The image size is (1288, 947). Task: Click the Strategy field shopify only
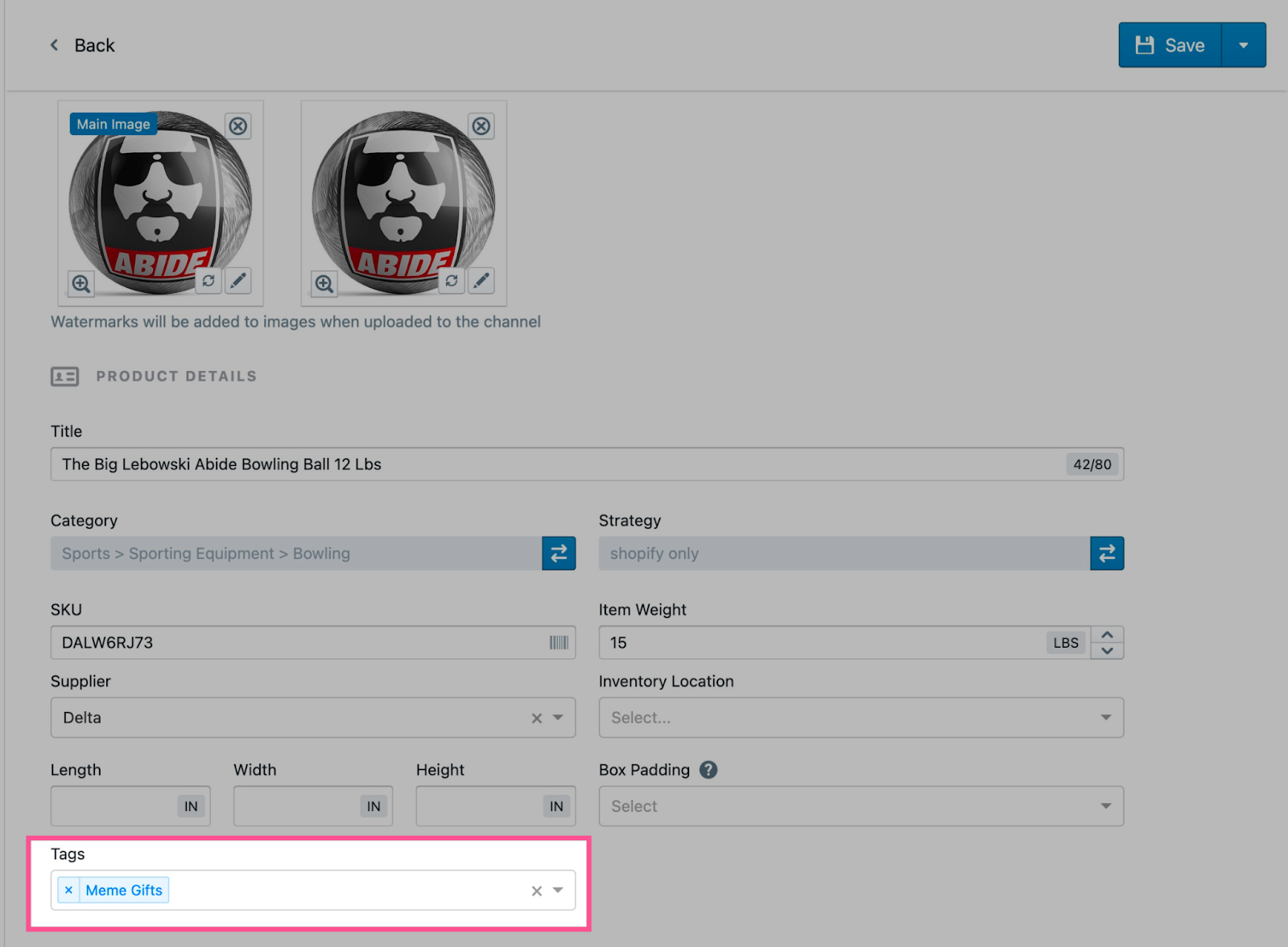pyautogui.click(x=844, y=554)
